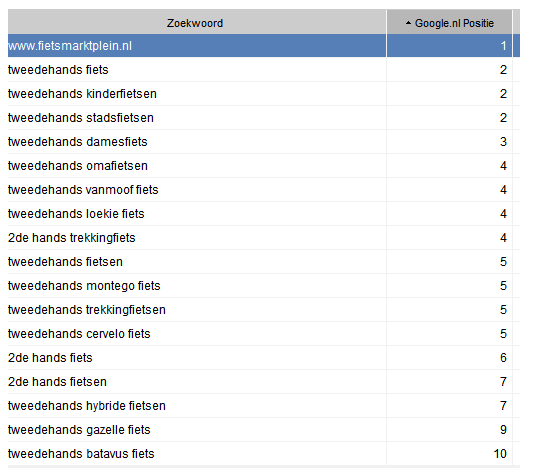Select the 'tweedehands fiets' keyword row
The image size is (540, 468).
coord(264,70)
